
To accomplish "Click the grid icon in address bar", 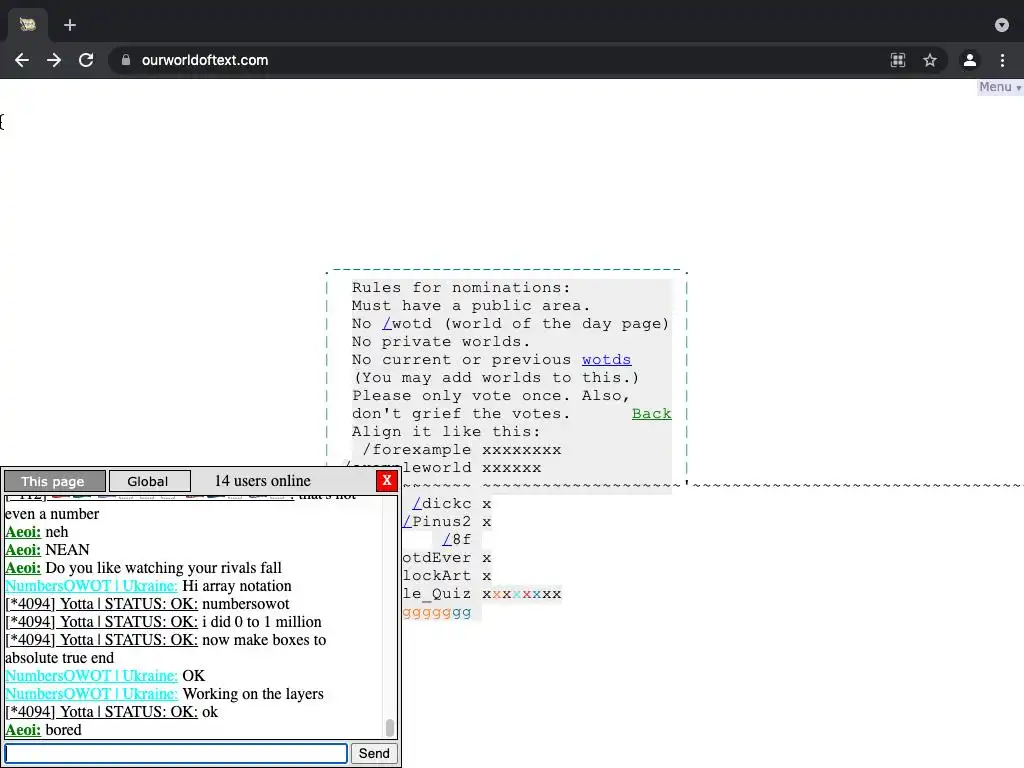I will click(898, 60).
